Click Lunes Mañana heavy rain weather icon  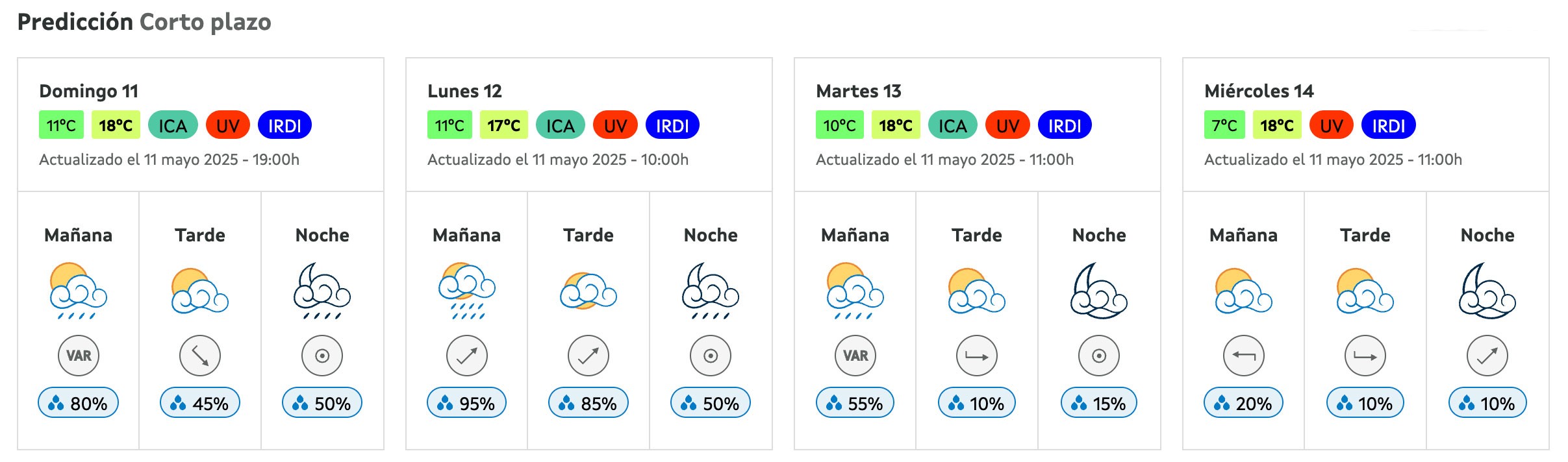coord(467,291)
